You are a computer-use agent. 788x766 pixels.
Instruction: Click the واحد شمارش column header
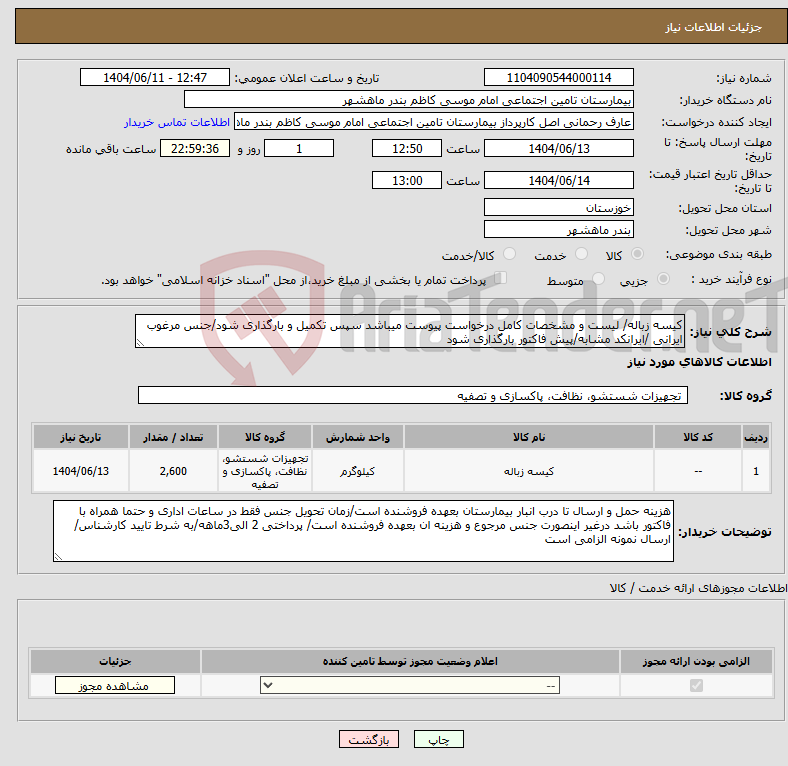coord(357,437)
